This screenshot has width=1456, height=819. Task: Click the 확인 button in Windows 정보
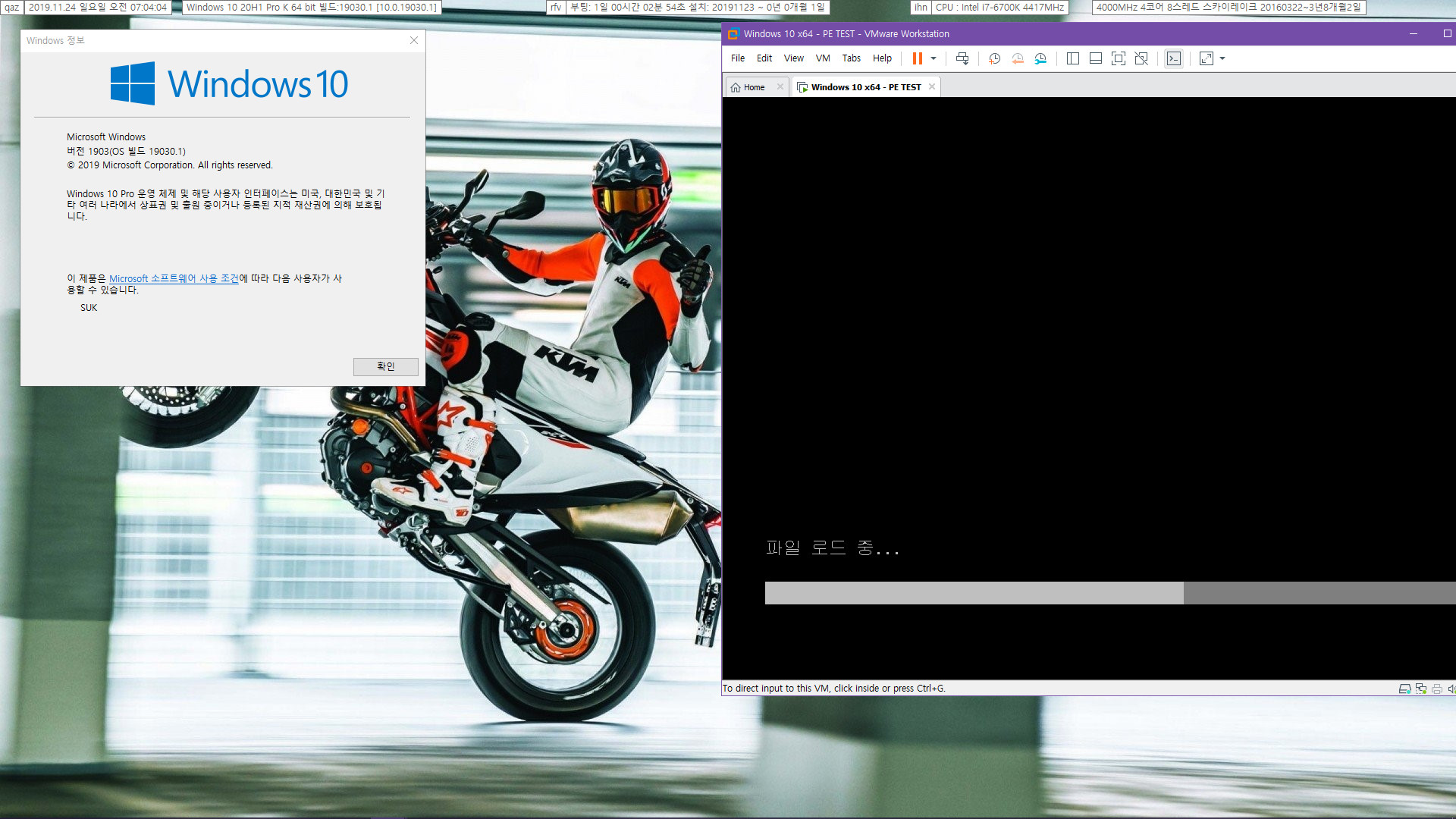point(385,366)
